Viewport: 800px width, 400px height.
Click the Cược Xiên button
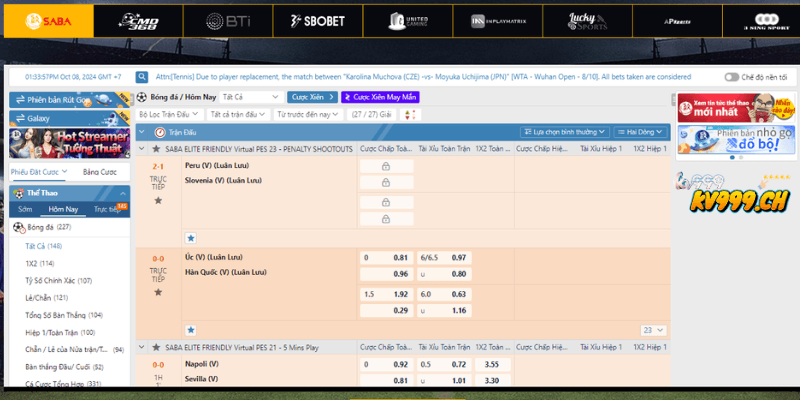pos(311,97)
